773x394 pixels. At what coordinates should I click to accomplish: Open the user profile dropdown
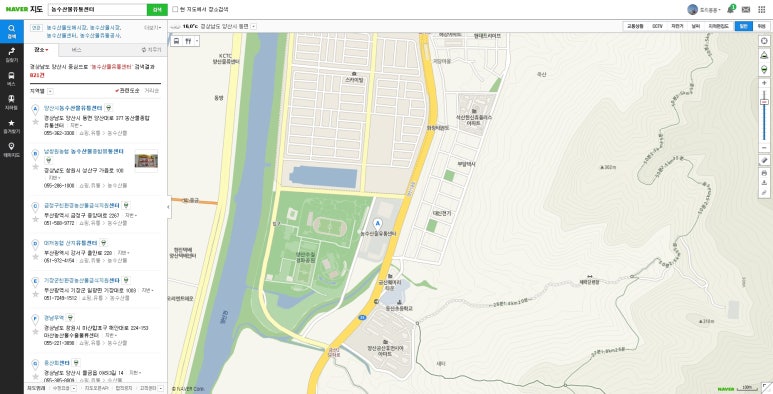tap(704, 9)
